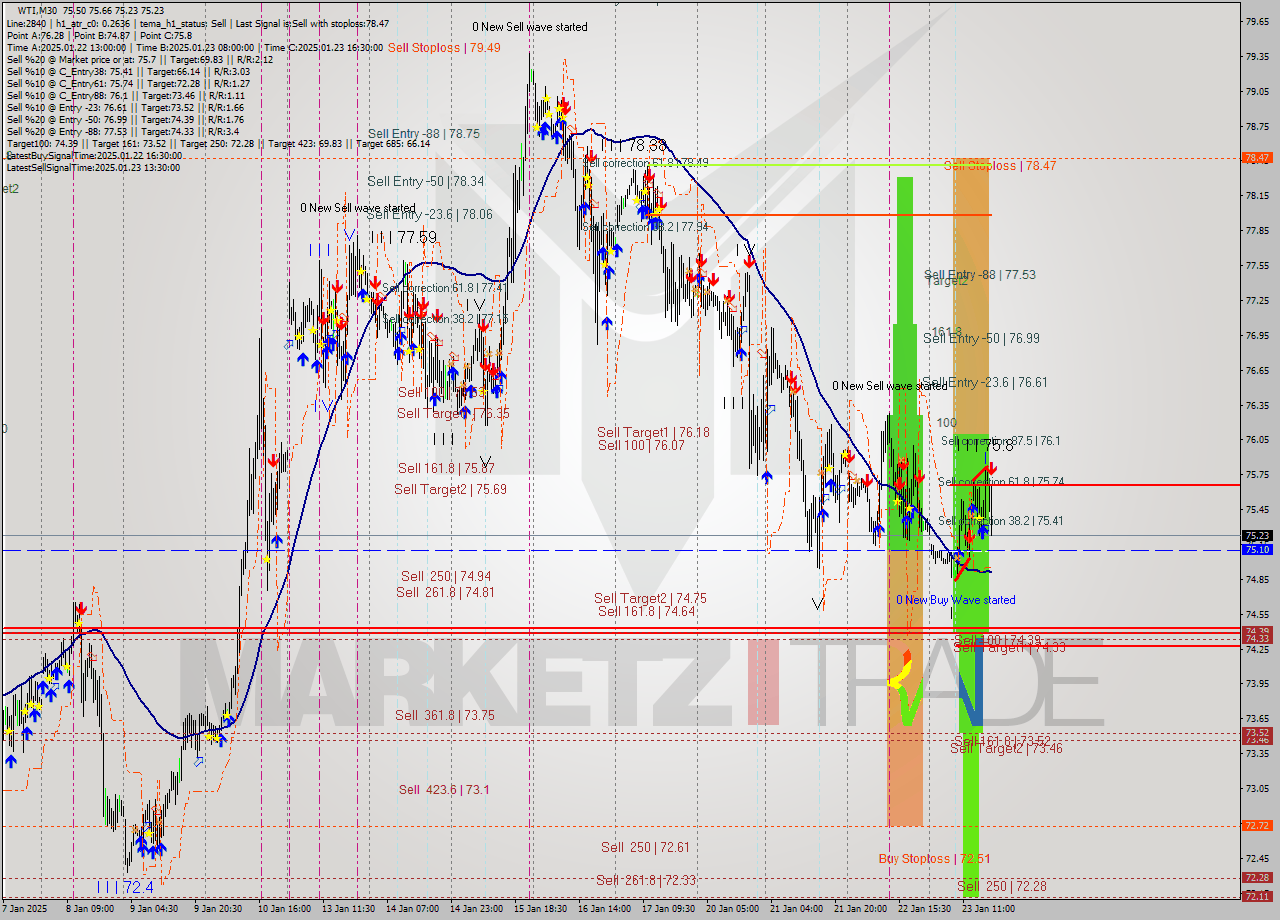This screenshot has height=920, width=1280.
Task: Select the 'Sell Target1 | 76.18' label
Action: click(653, 432)
